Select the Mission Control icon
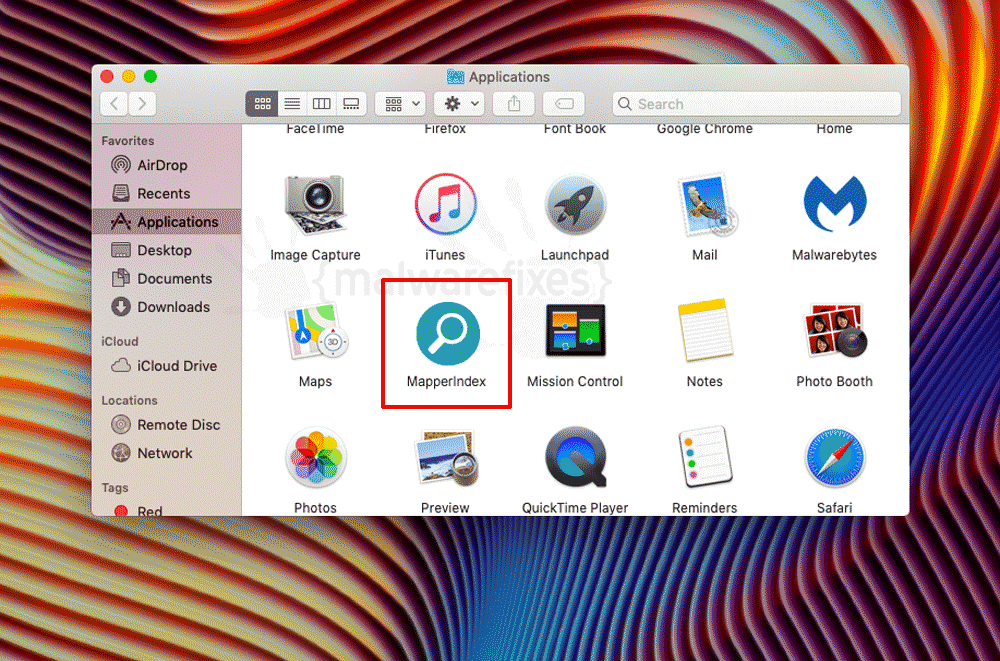 click(x=575, y=330)
